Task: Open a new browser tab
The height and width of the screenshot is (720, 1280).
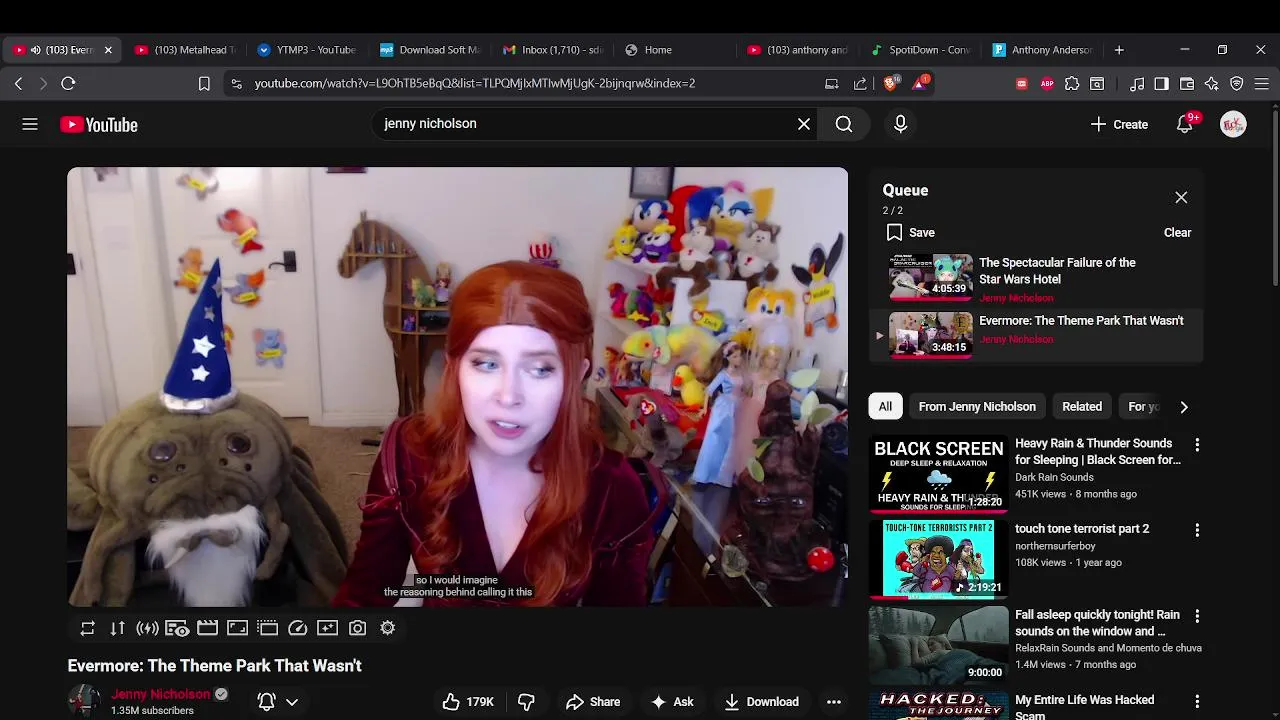Action: [1119, 50]
